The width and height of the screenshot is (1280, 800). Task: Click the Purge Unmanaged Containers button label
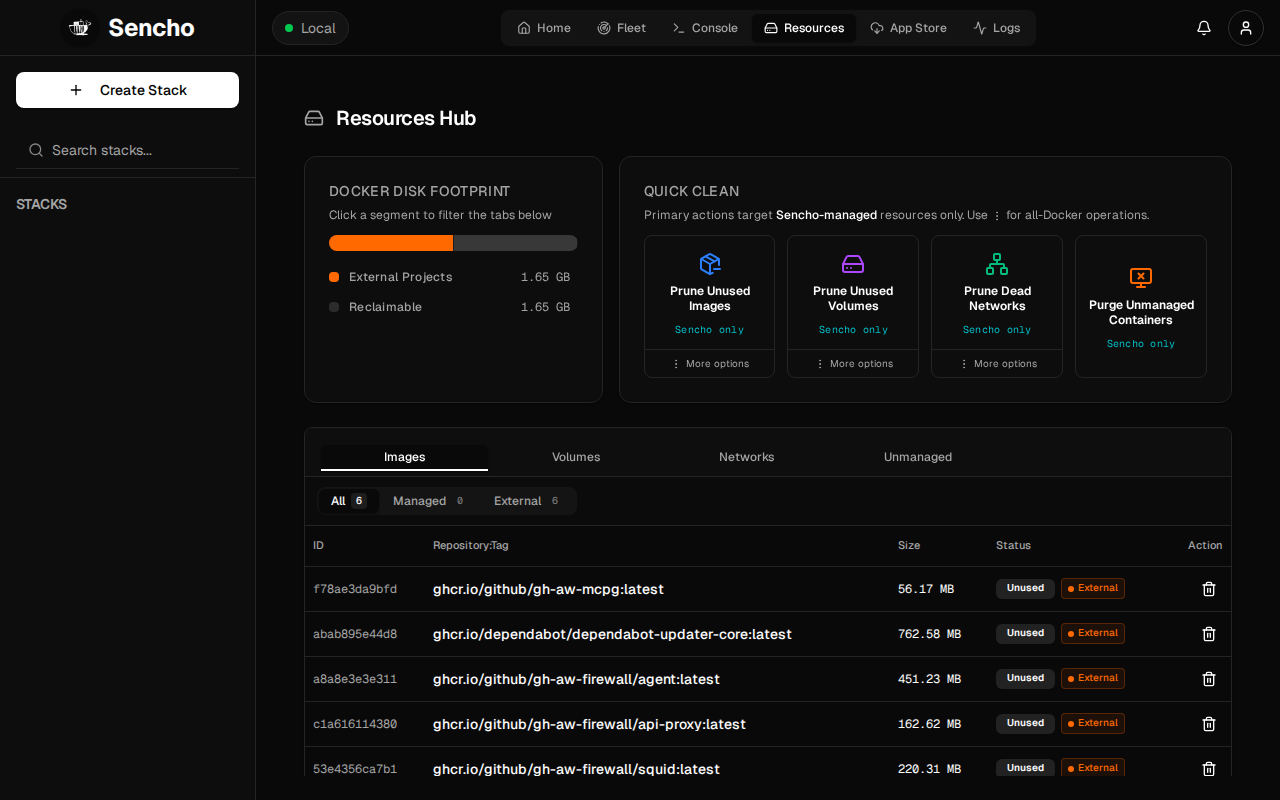(1141, 313)
